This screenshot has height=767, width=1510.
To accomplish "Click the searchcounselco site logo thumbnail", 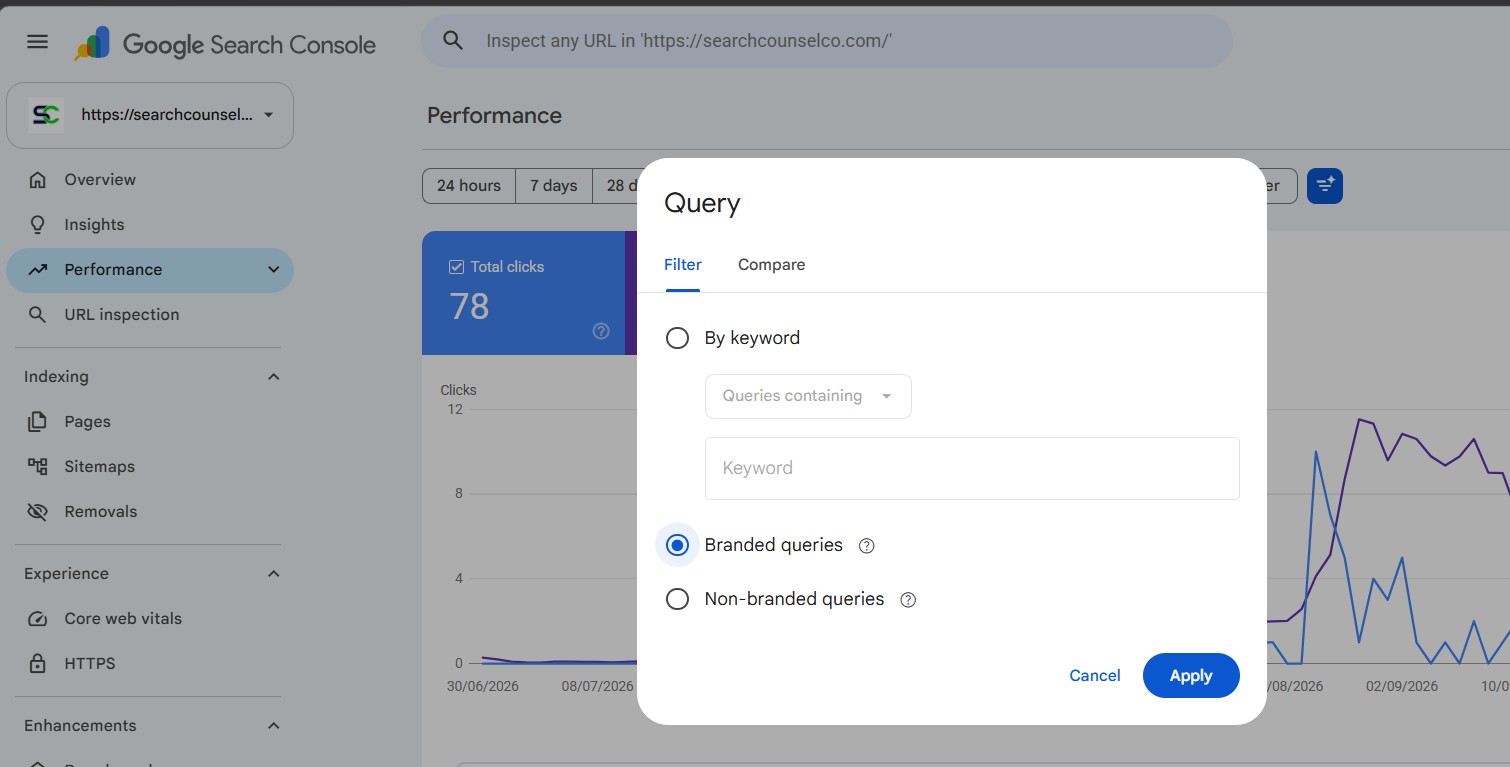I will (45, 115).
